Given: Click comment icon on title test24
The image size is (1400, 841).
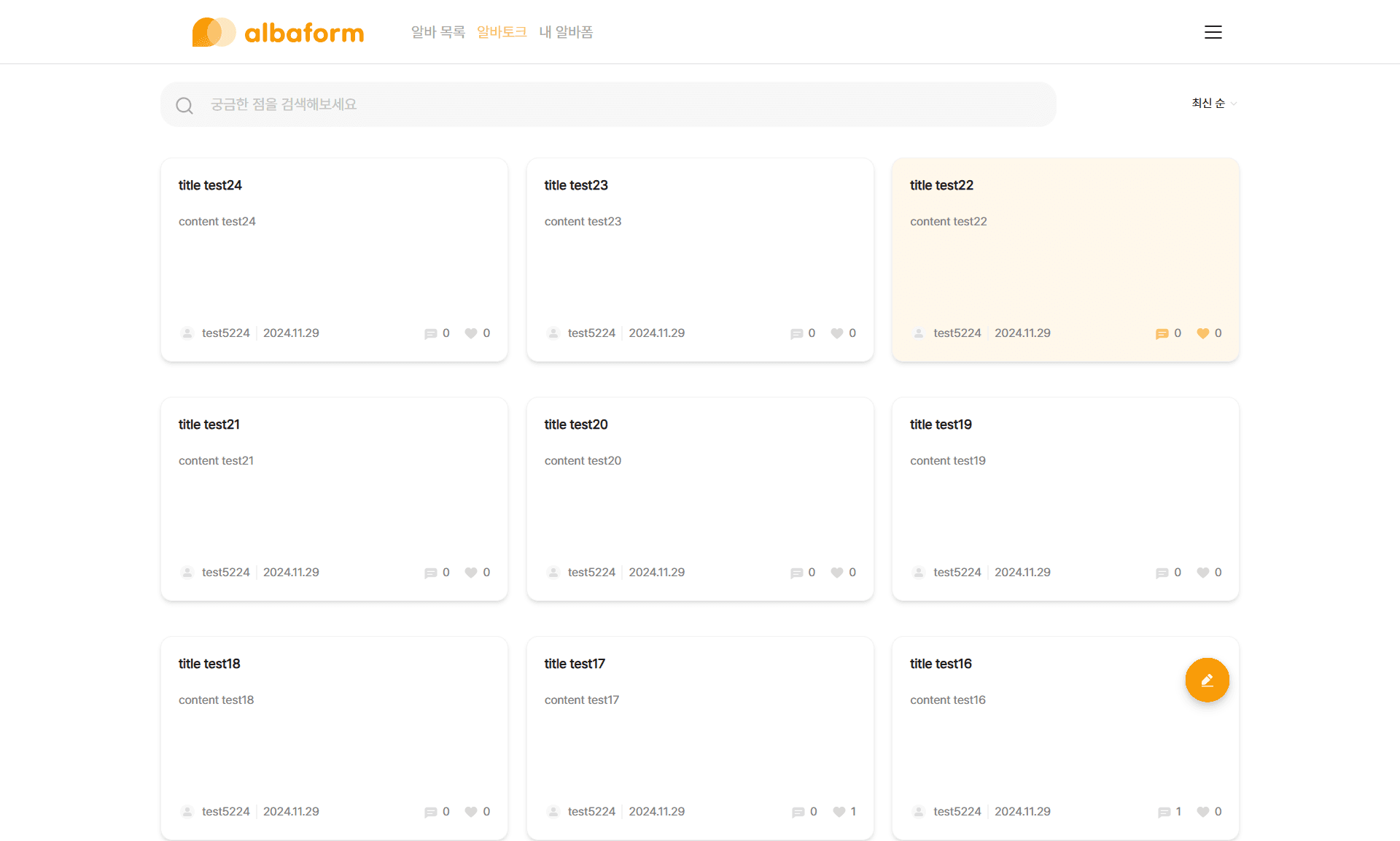Looking at the screenshot, I should 430,333.
